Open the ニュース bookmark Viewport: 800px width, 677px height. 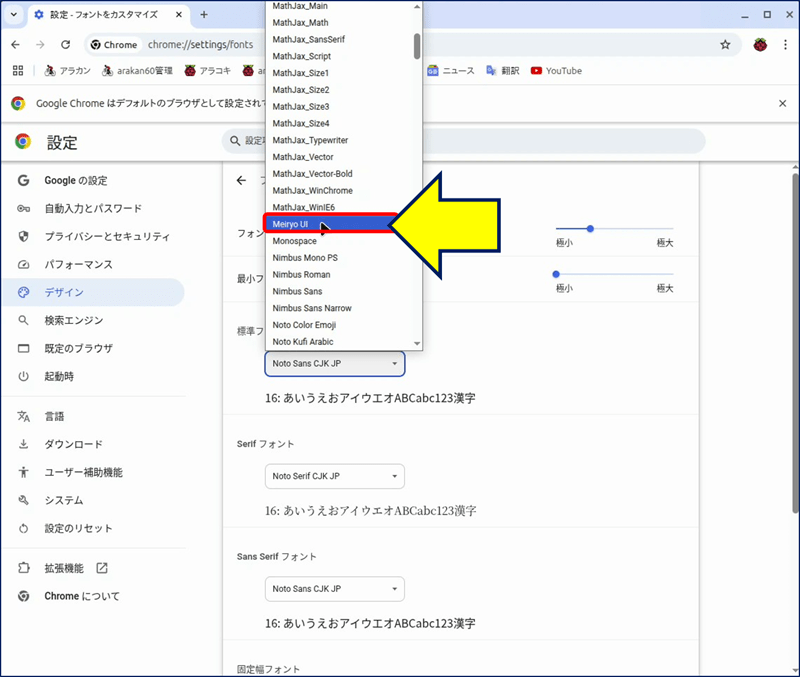(x=451, y=71)
